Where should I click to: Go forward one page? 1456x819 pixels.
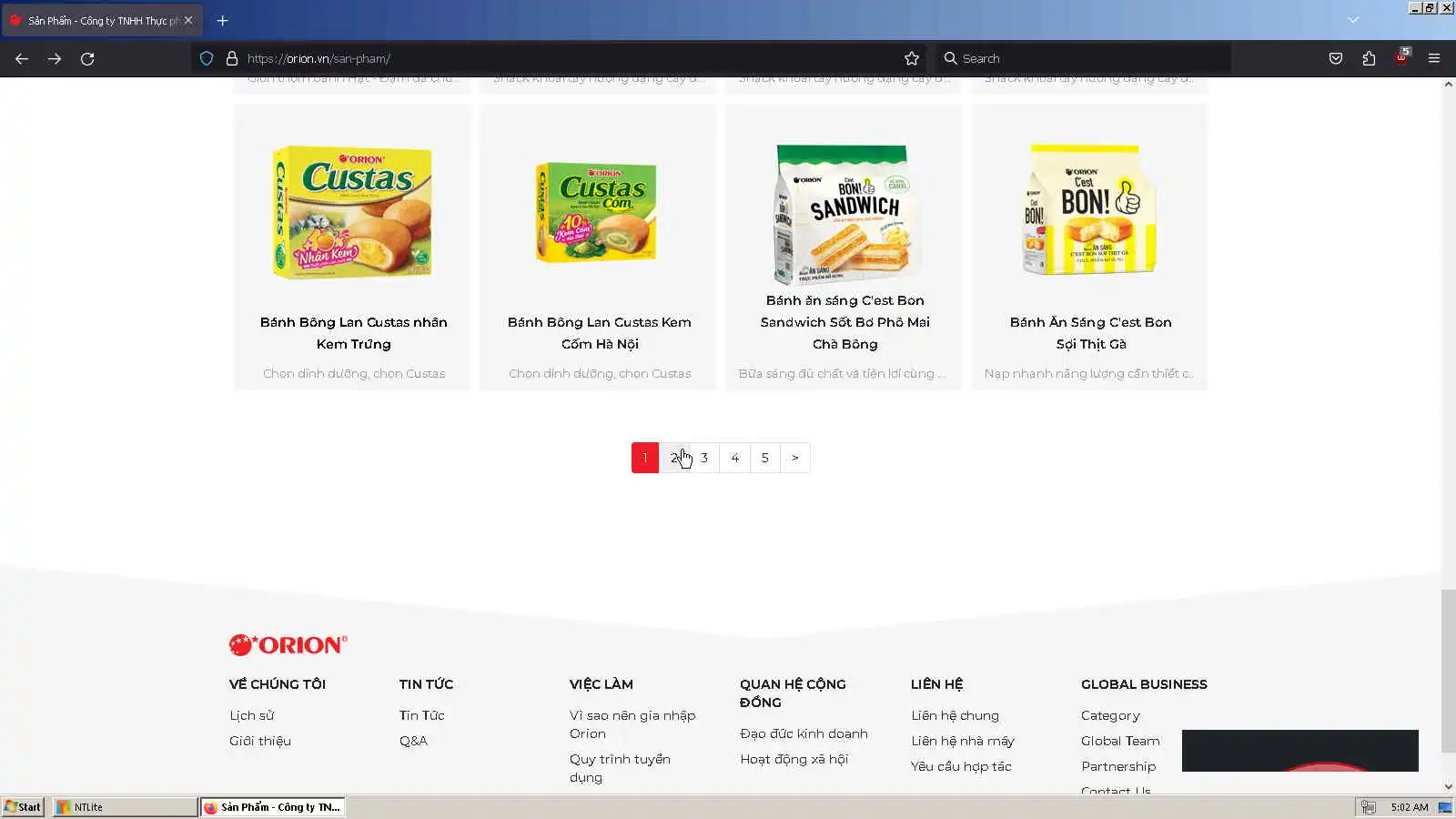tap(55, 58)
